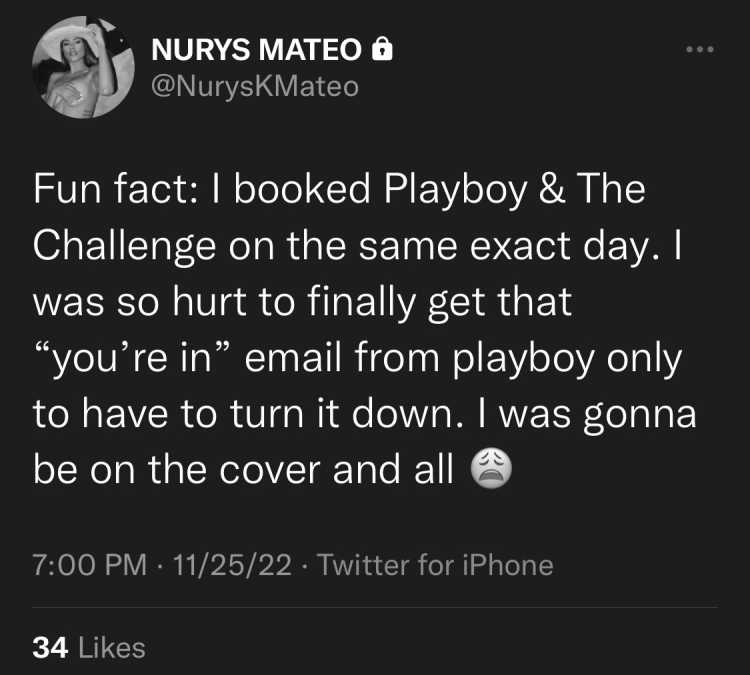The image size is (750, 675).
Task: Click the @NurysKMateo handle
Action: pyautogui.click(x=255, y=87)
